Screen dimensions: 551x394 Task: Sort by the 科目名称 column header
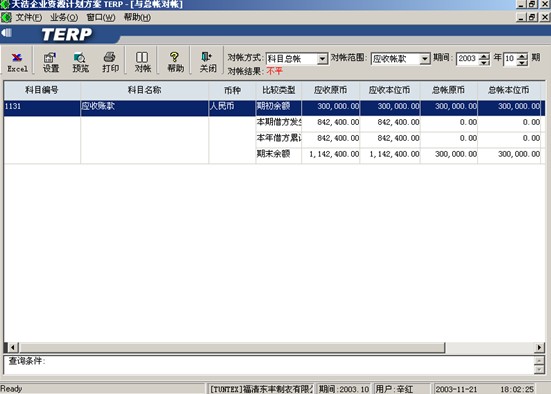point(144,90)
